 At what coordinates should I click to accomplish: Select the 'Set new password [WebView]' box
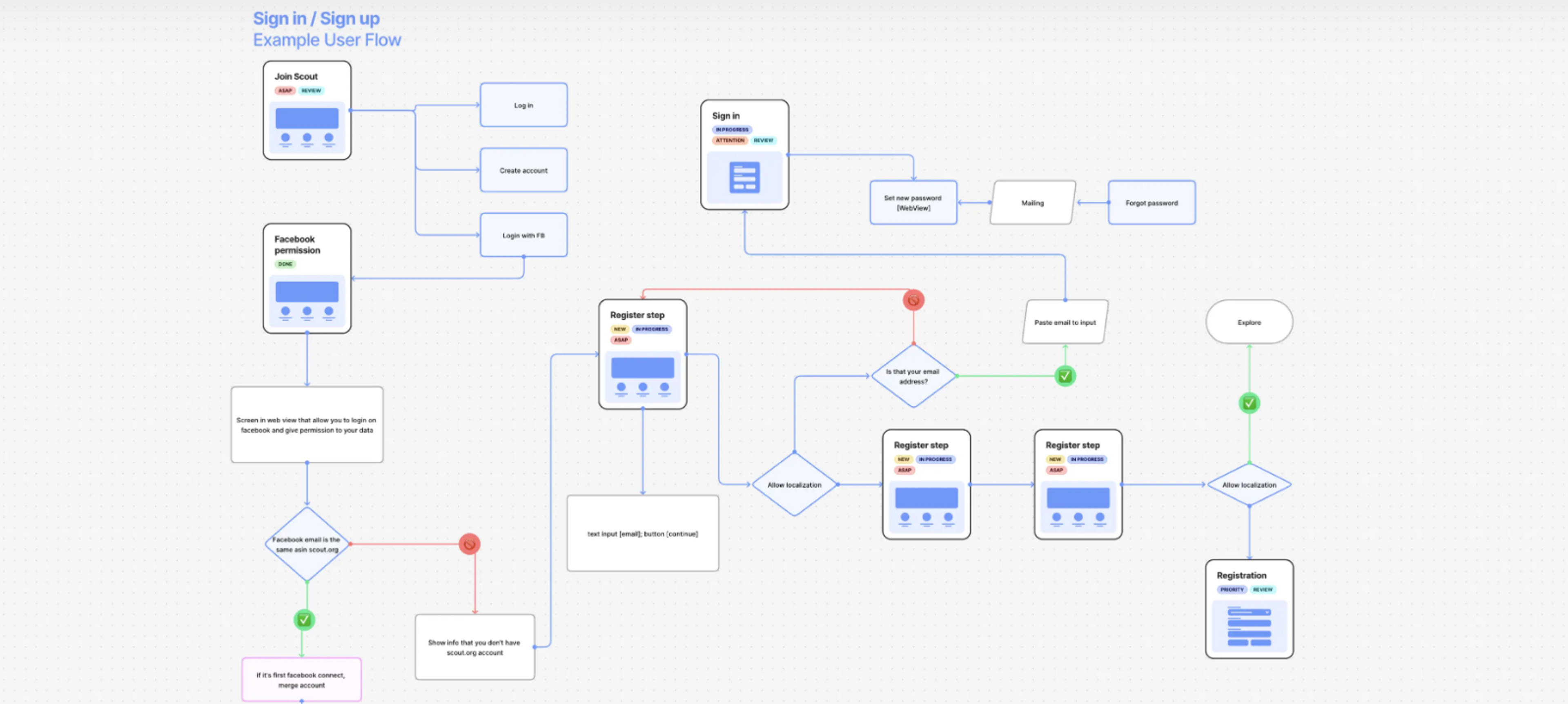[913, 203]
